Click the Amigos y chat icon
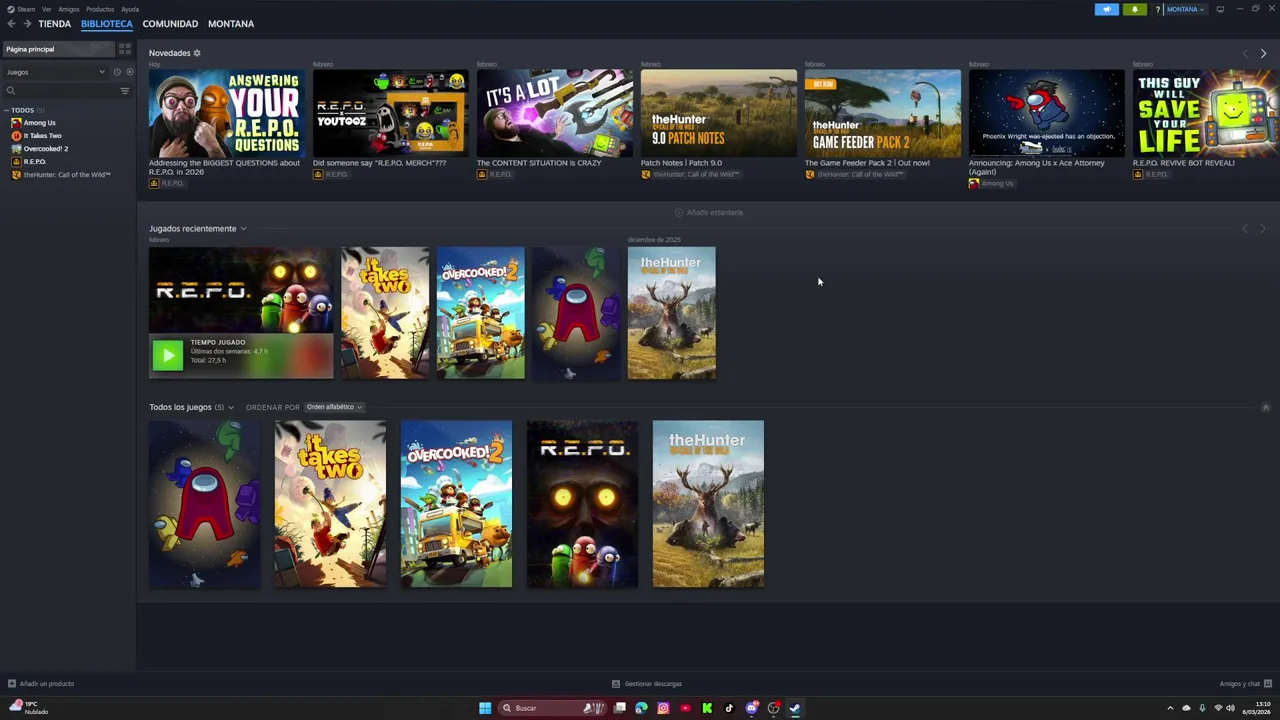This screenshot has width=1280, height=720. click(1268, 684)
